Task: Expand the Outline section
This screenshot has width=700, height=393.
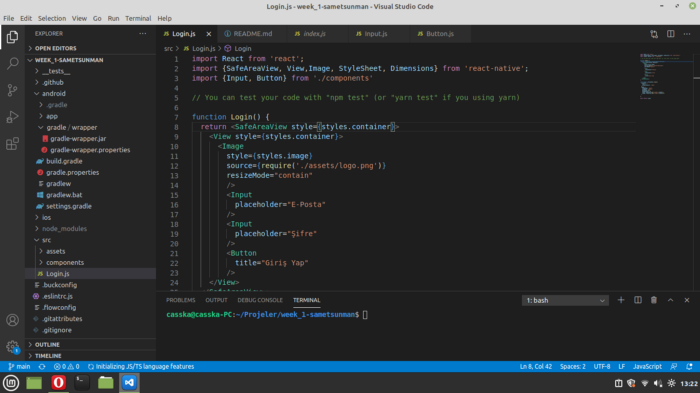Action: point(91,345)
